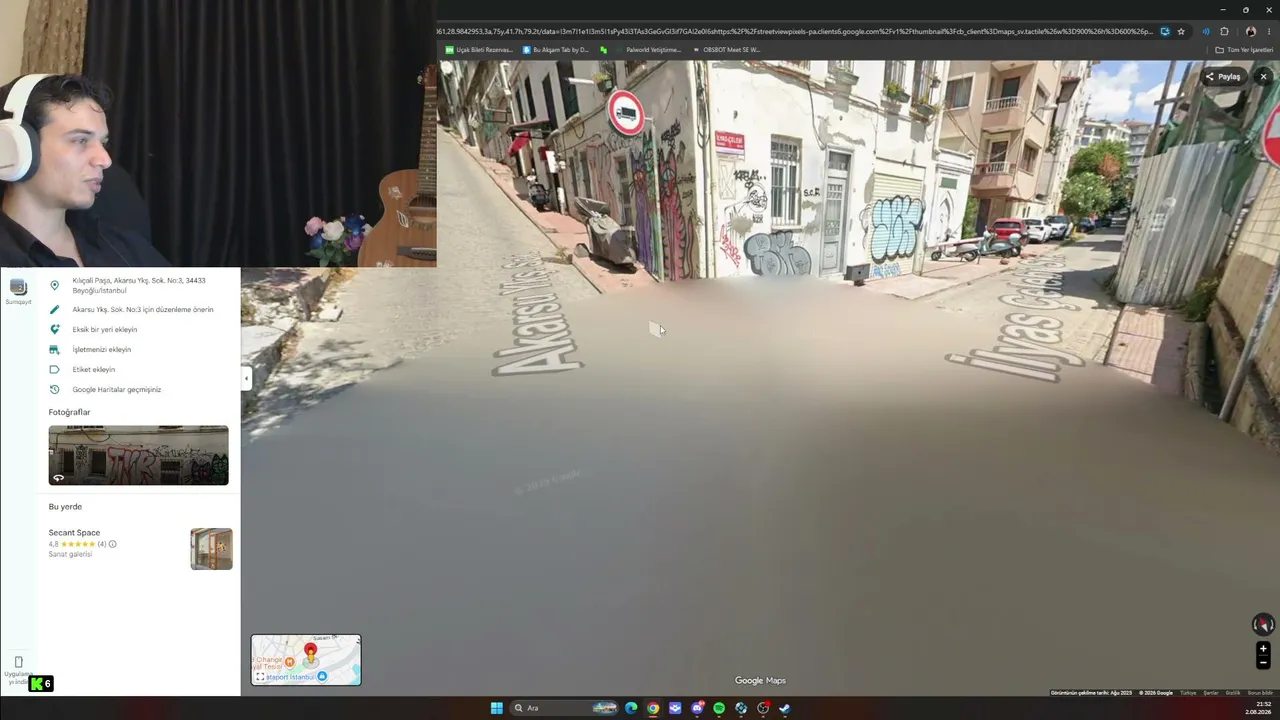Click Akarsu Ykş. Sok. No:3 edit suggestion
This screenshot has height=720, width=1280.
click(x=143, y=310)
